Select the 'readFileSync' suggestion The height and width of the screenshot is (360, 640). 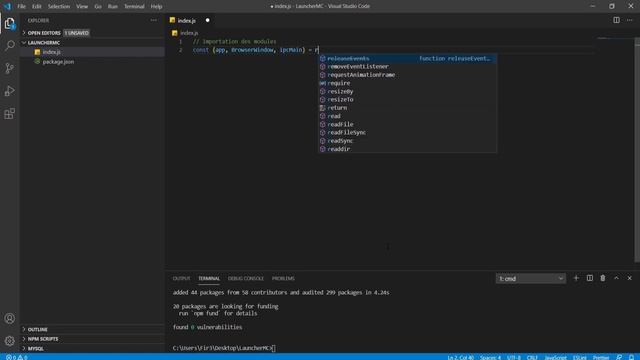click(x=407, y=132)
